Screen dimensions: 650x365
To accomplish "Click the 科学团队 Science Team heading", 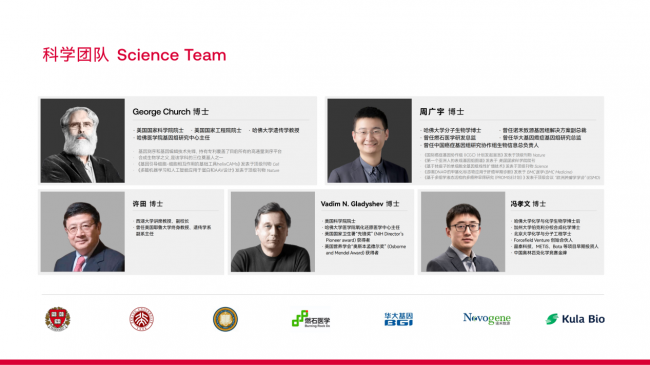I will pyautogui.click(x=134, y=55).
